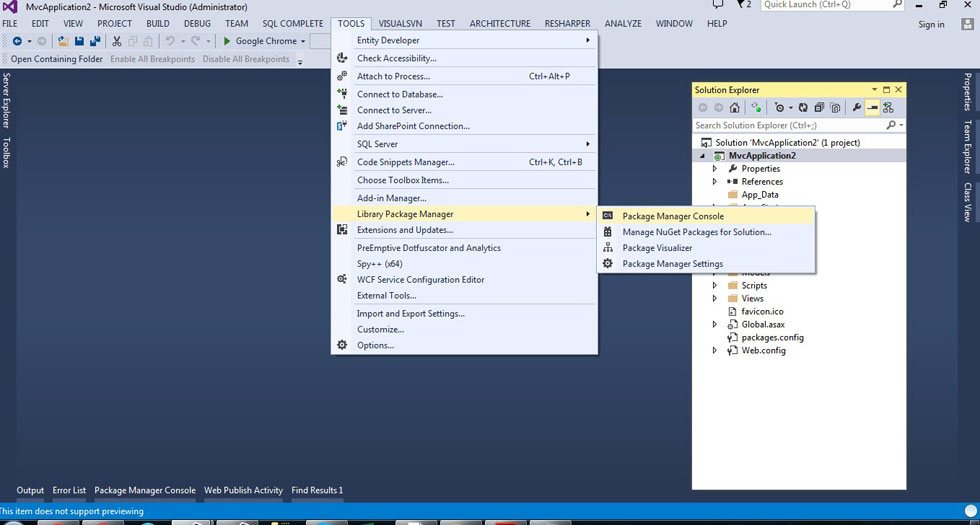Click the Save All toolbar icon
980x525 pixels.
click(x=95, y=41)
